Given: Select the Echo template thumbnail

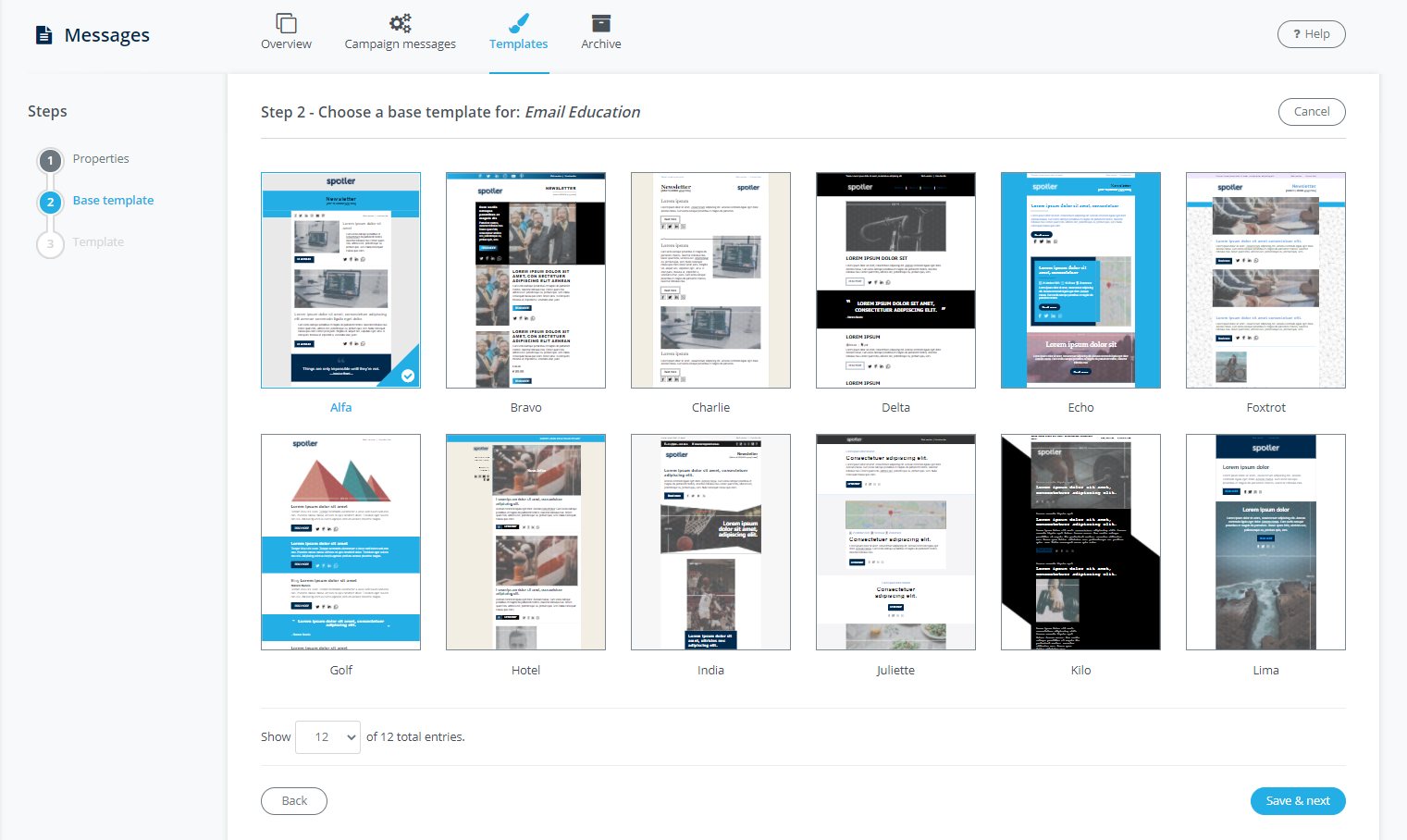Looking at the screenshot, I should [1080, 280].
